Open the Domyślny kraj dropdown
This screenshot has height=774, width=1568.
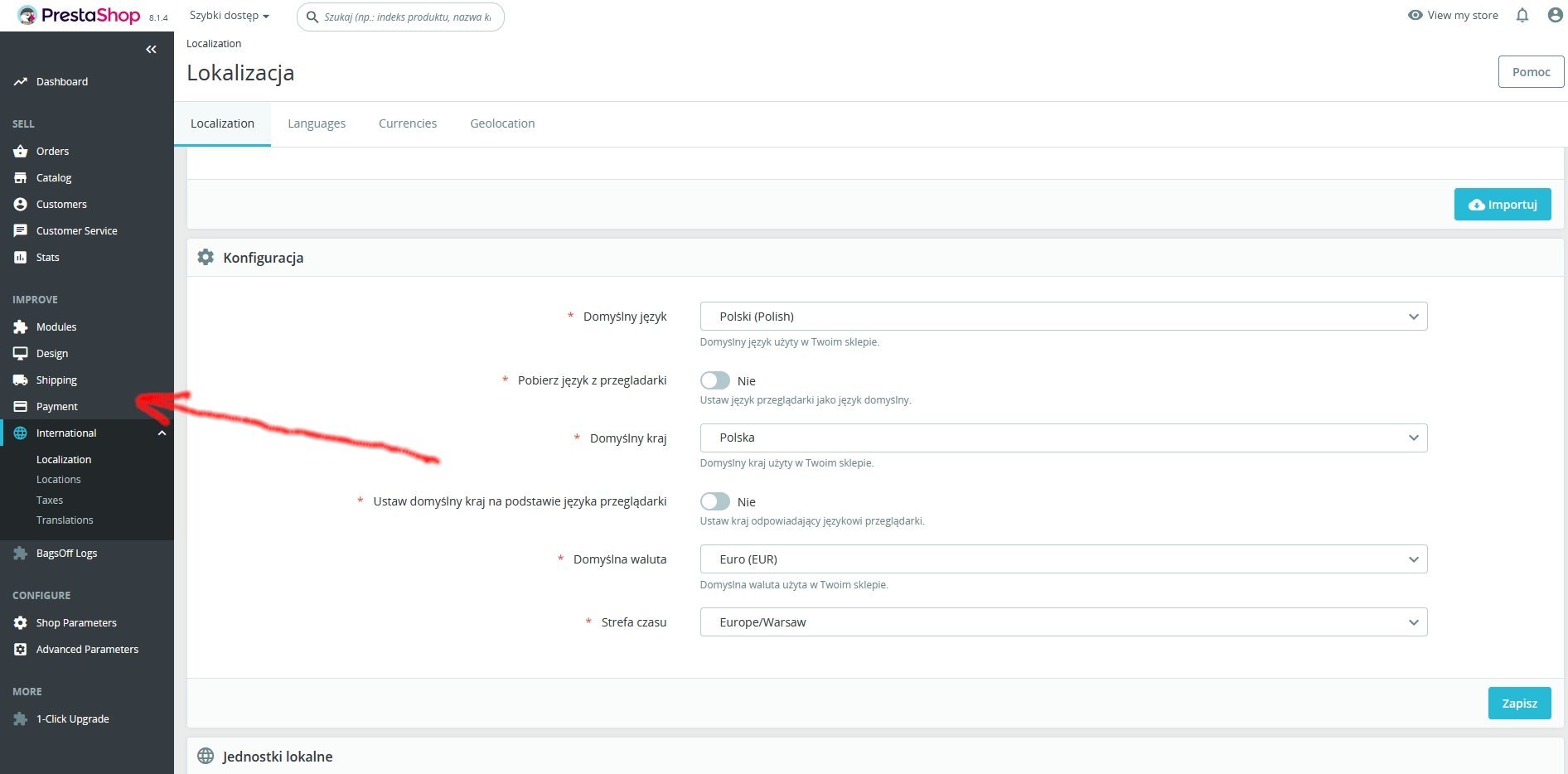coord(1063,438)
